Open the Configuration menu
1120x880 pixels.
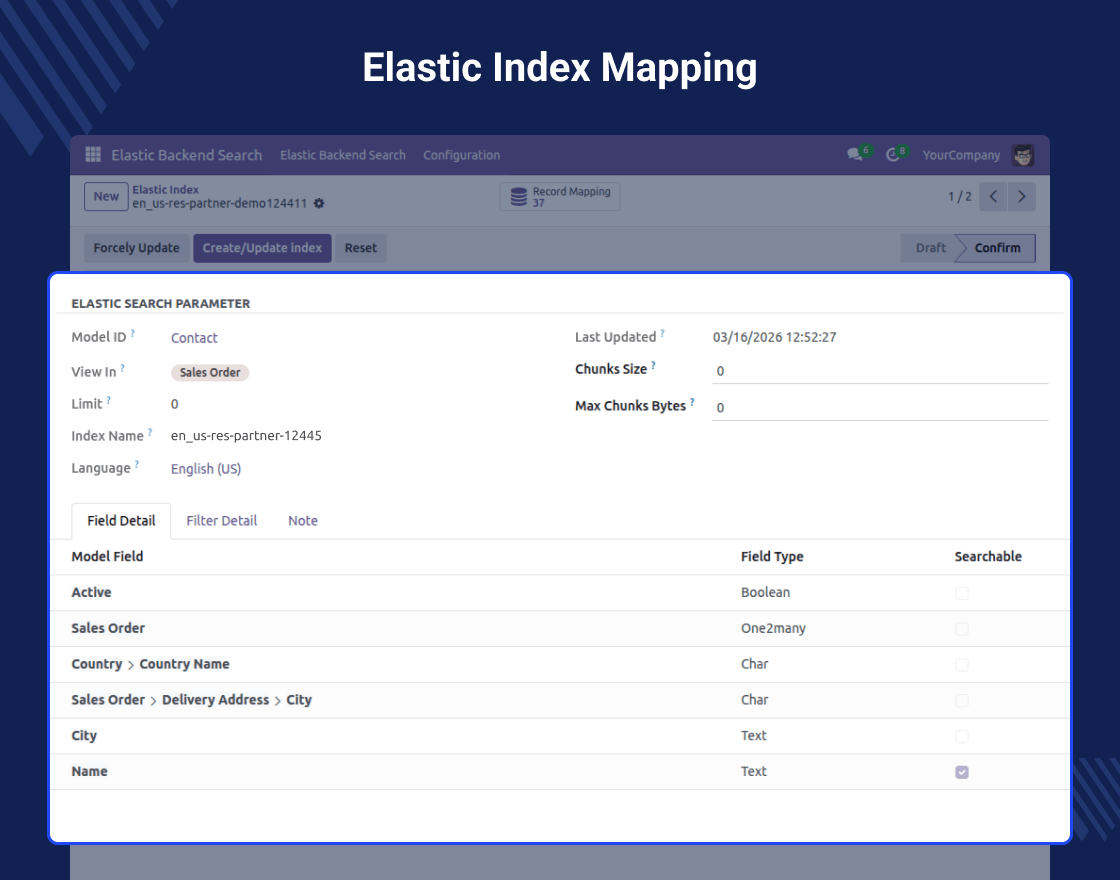461,155
